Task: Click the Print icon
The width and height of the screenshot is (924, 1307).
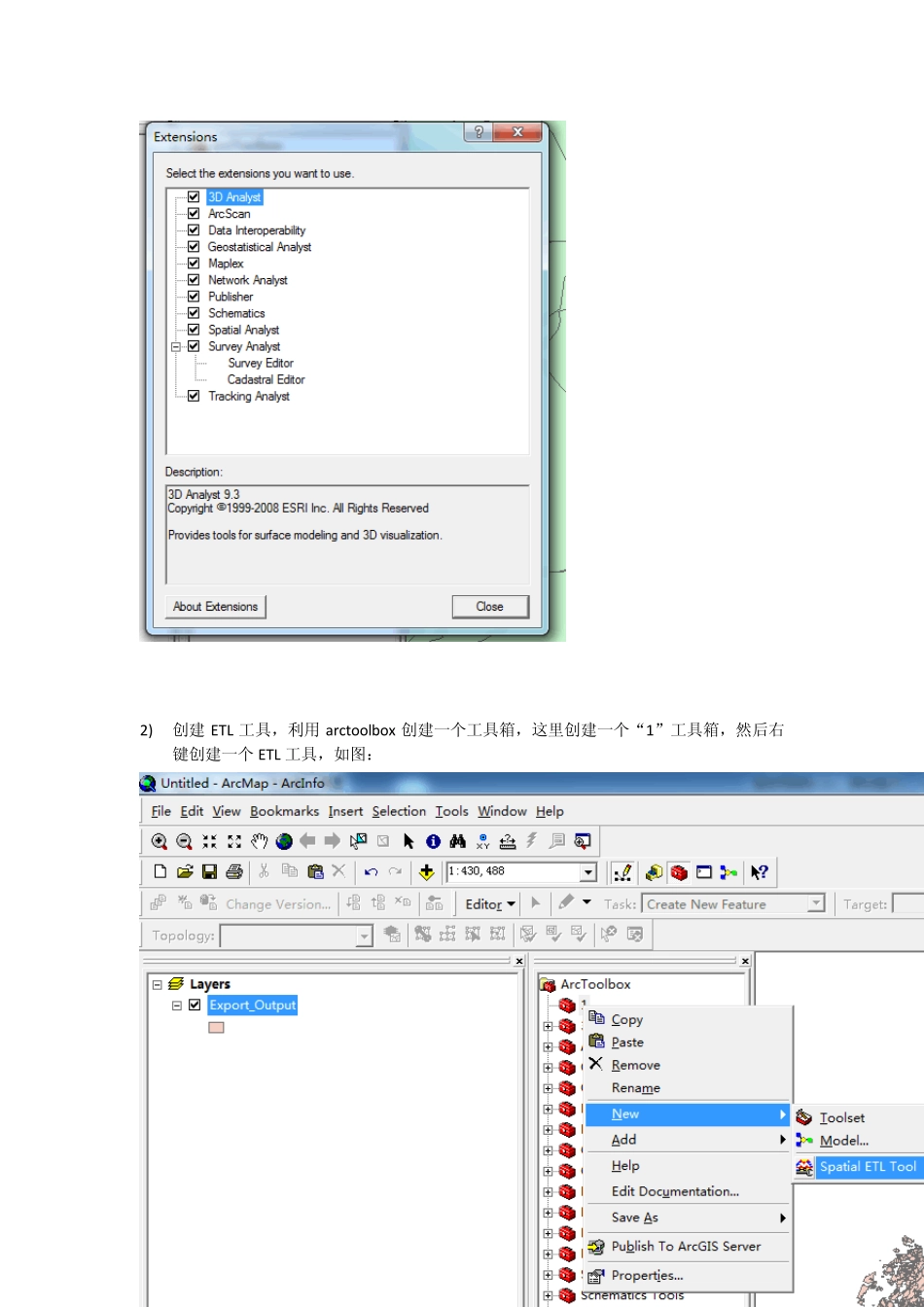Action: tap(233, 871)
